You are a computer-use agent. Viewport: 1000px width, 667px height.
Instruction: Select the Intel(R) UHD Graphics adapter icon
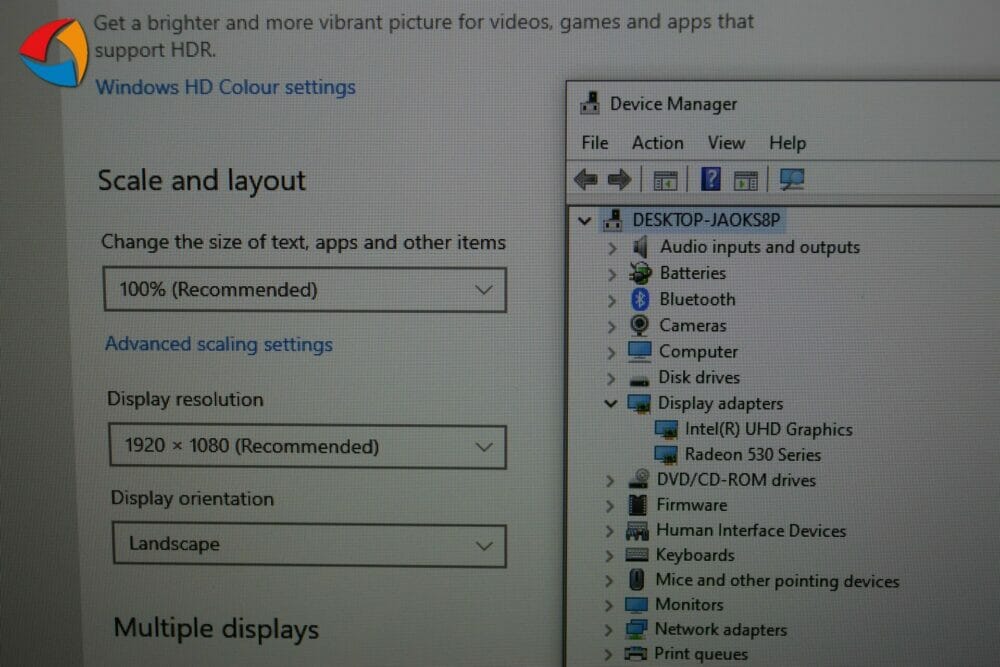coord(666,429)
